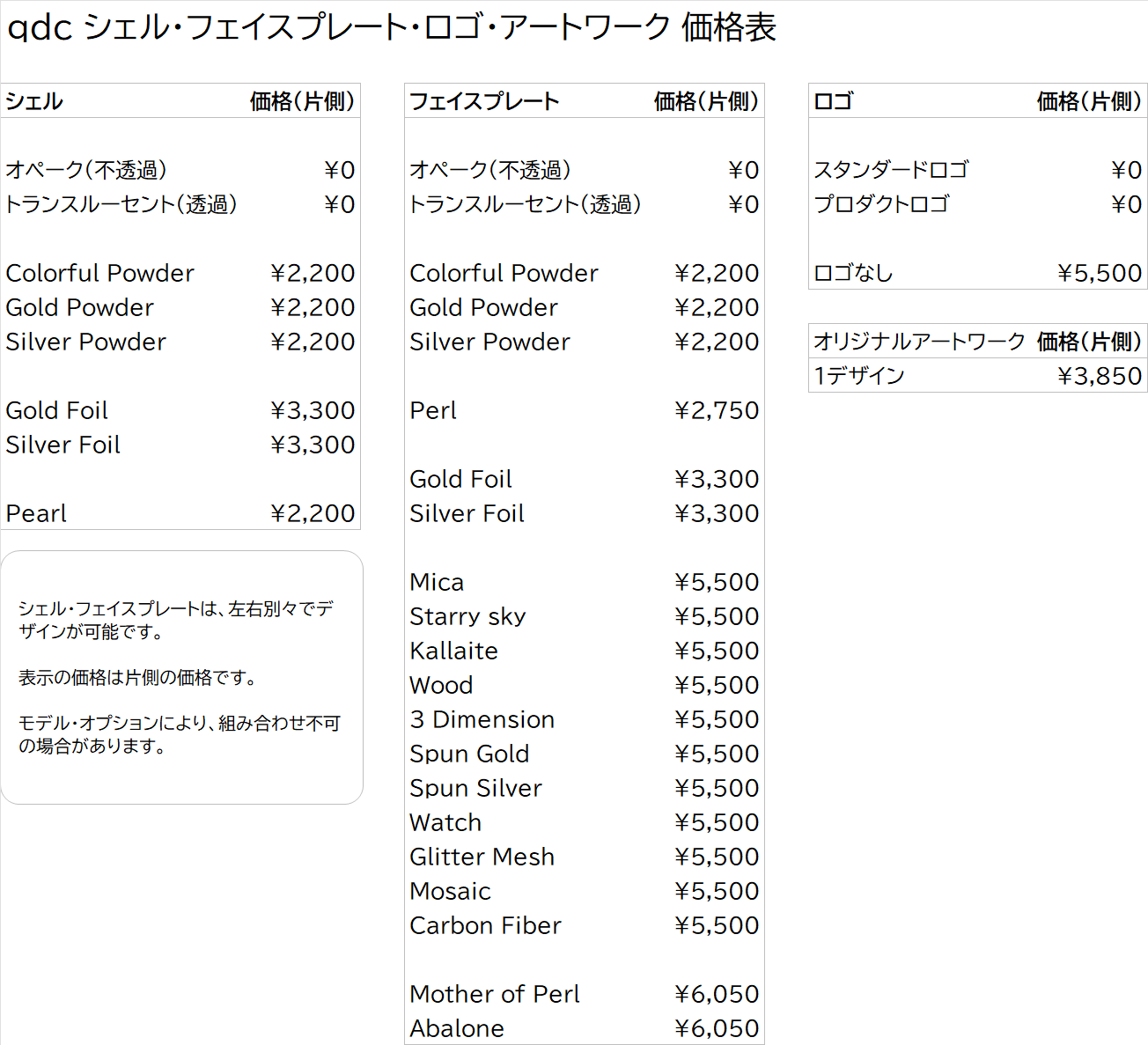
Task: Select the フェイスプレート column header
Action: click(x=484, y=101)
